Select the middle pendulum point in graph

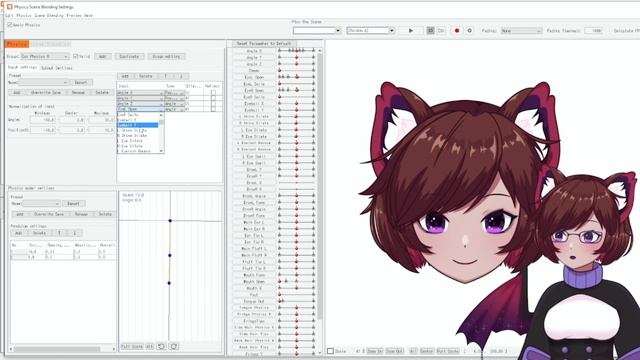tap(170, 256)
